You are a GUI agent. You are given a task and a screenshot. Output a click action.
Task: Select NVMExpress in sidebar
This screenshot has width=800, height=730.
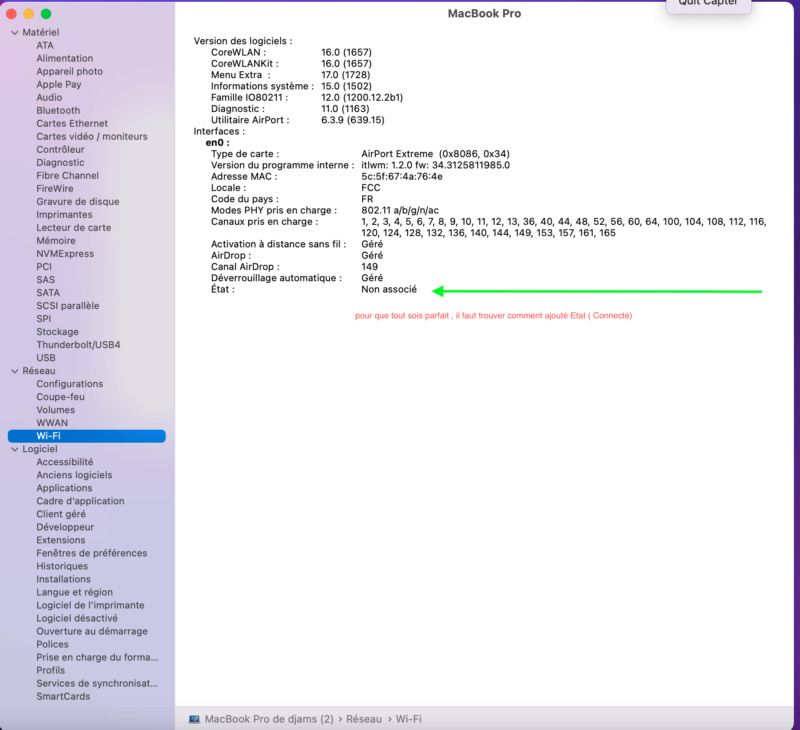click(65, 254)
